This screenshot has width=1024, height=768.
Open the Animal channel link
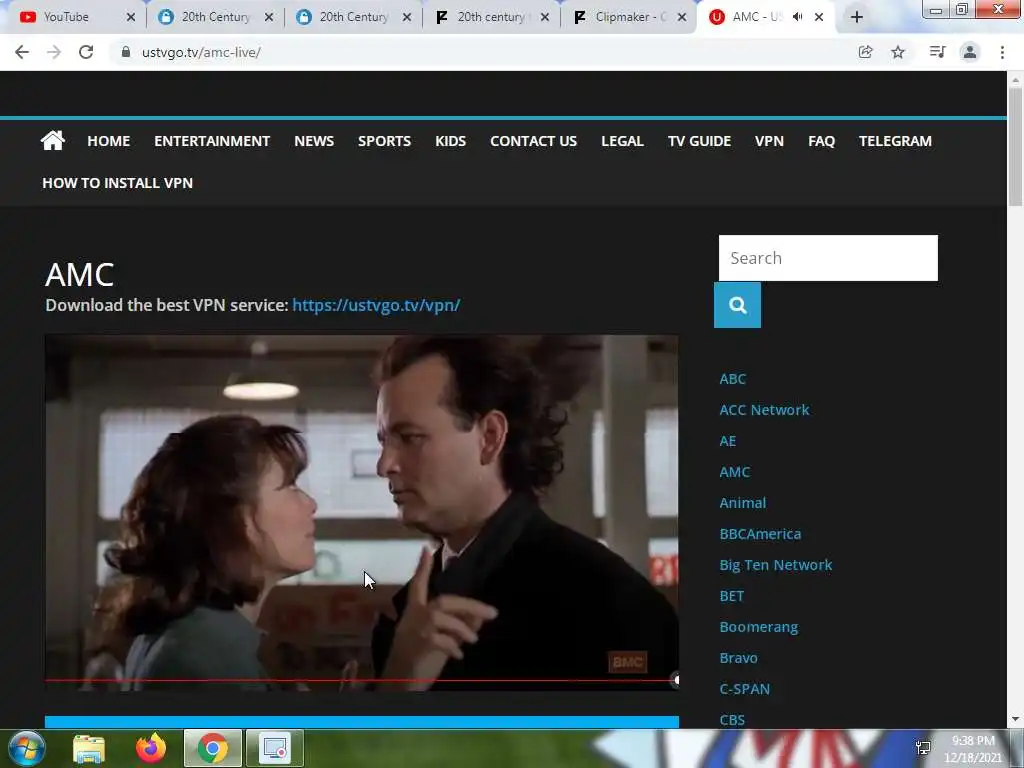743,503
